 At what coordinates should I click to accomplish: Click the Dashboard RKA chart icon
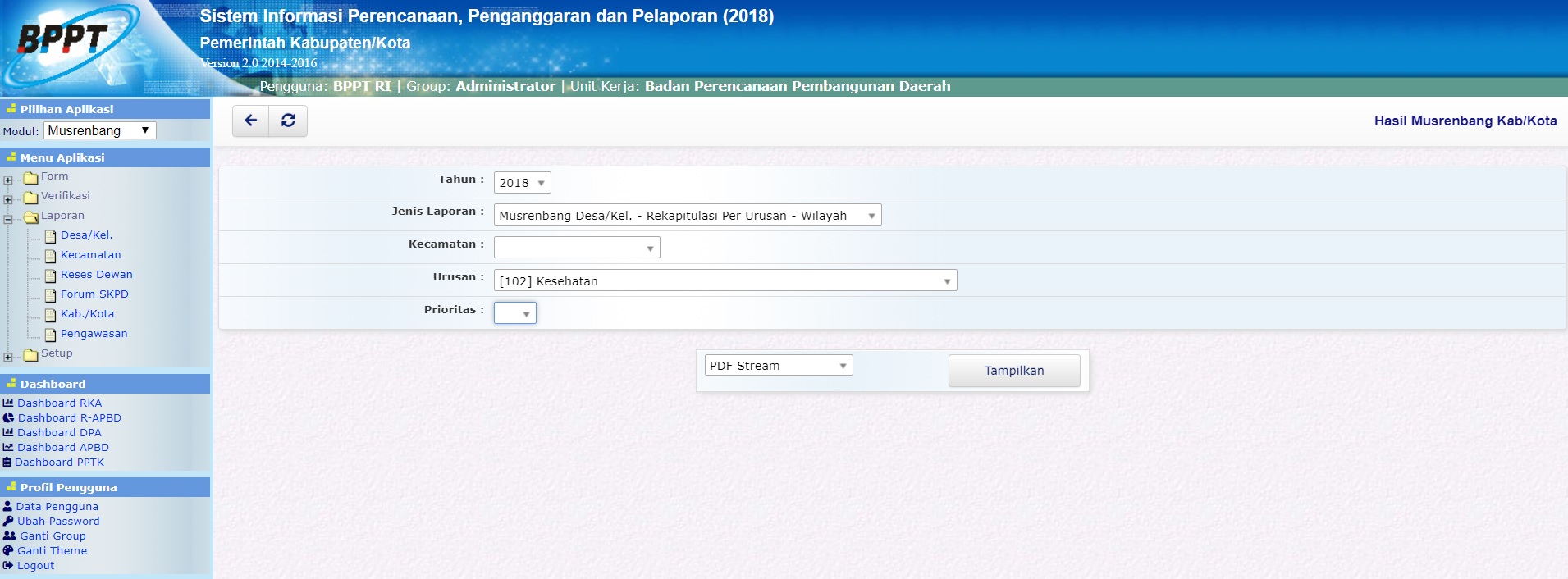pos(8,403)
